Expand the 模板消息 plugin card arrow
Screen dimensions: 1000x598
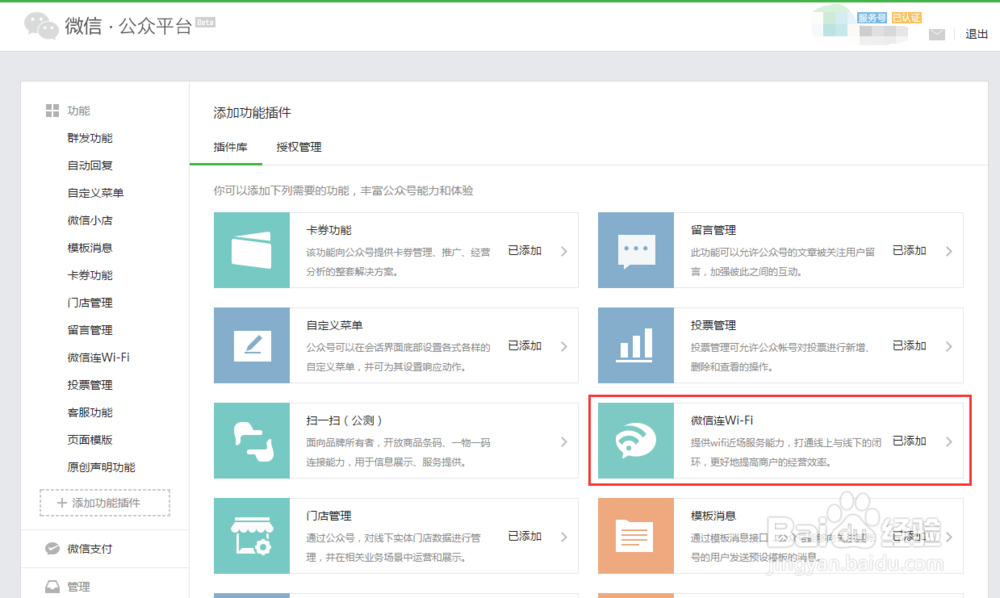pyautogui.click(x=949, y=537)
